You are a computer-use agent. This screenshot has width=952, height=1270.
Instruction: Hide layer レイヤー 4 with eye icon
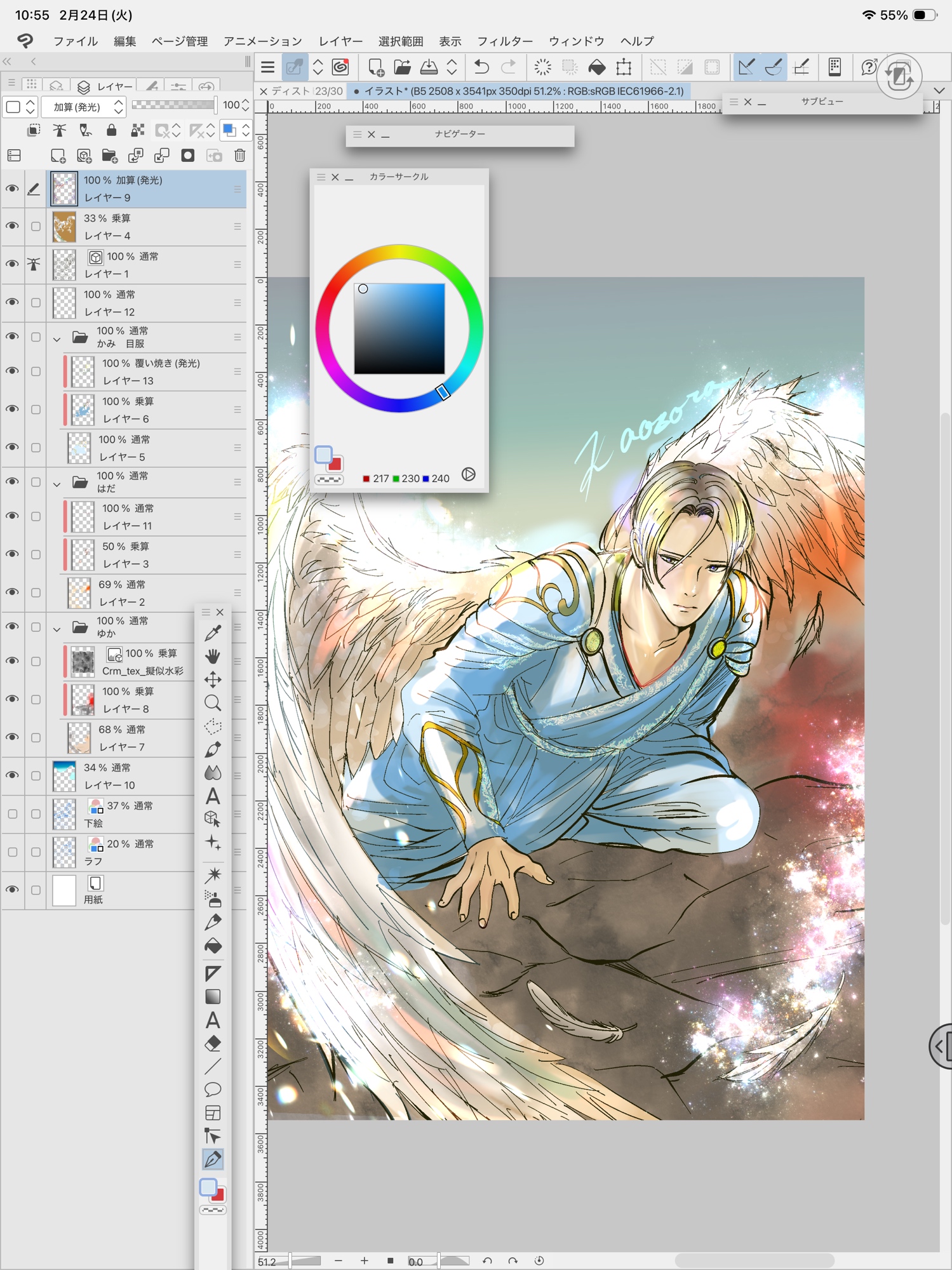(x=12, y=227)
